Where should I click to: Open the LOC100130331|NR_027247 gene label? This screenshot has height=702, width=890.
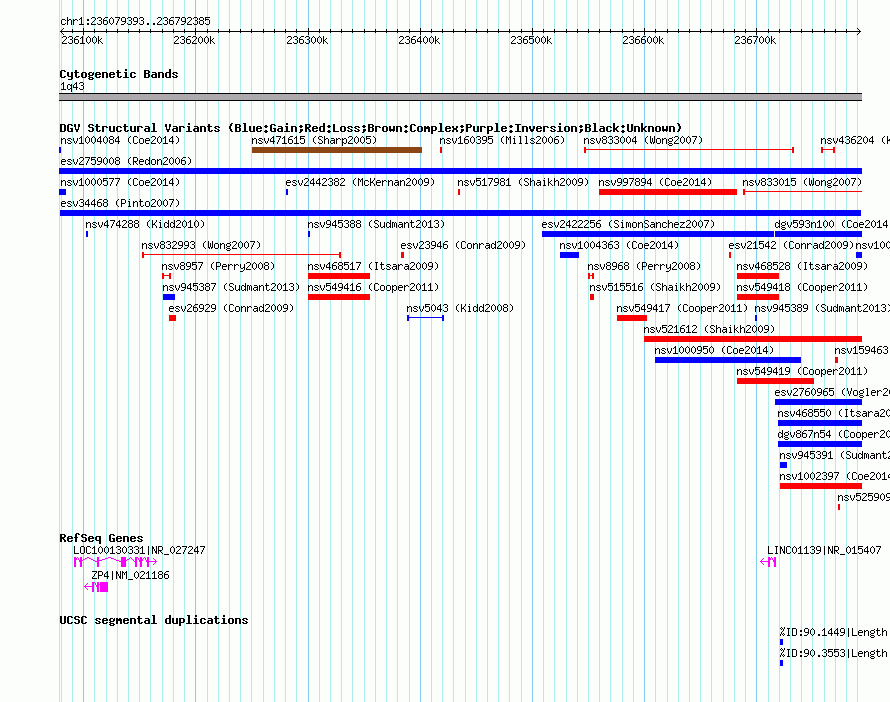139,550
